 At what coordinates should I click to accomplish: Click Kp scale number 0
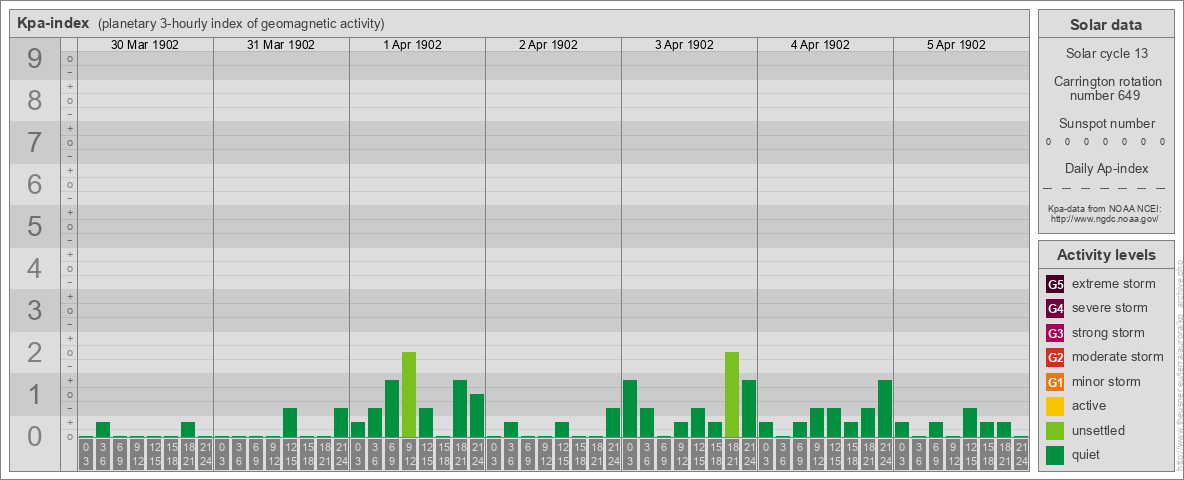[35, 436]
